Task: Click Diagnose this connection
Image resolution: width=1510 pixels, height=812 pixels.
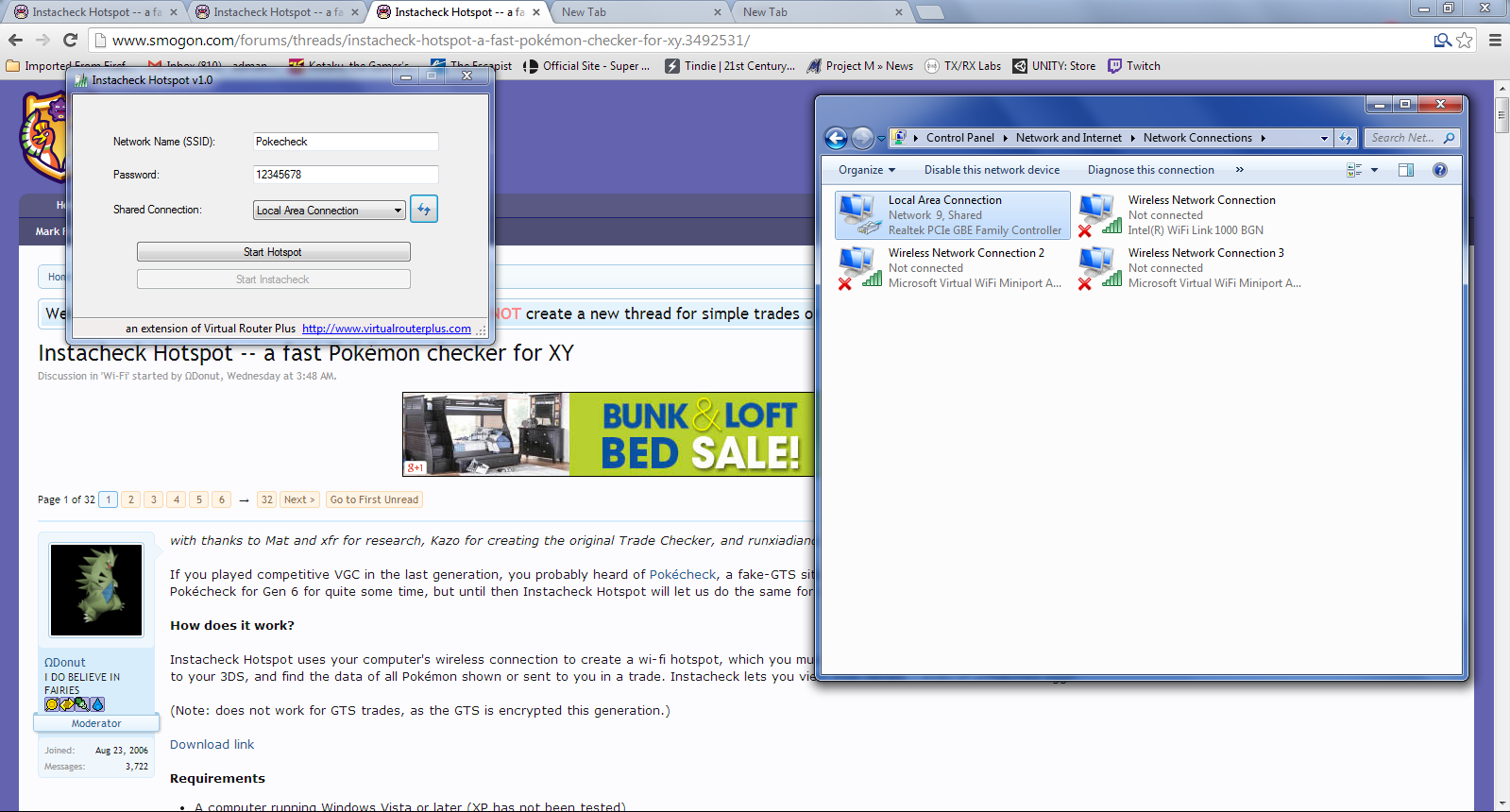Action: click(1150, 170)
